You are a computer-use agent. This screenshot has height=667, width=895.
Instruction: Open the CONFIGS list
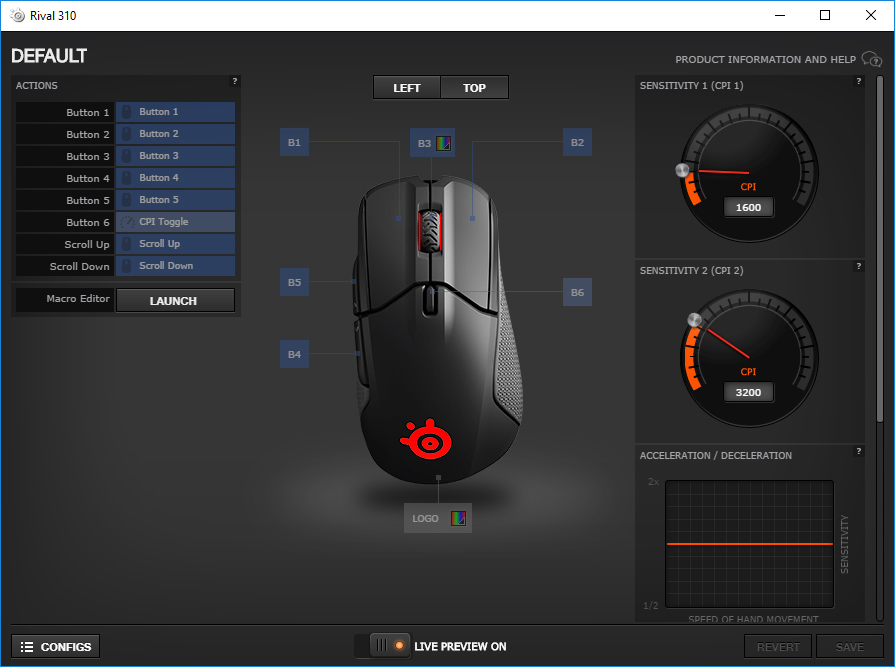(55, 646)
